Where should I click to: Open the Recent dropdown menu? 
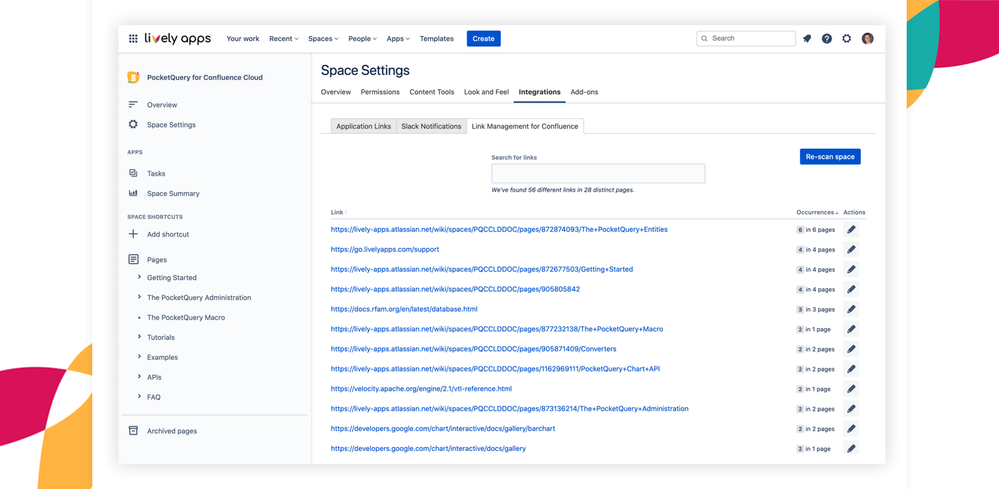[284, 39]
